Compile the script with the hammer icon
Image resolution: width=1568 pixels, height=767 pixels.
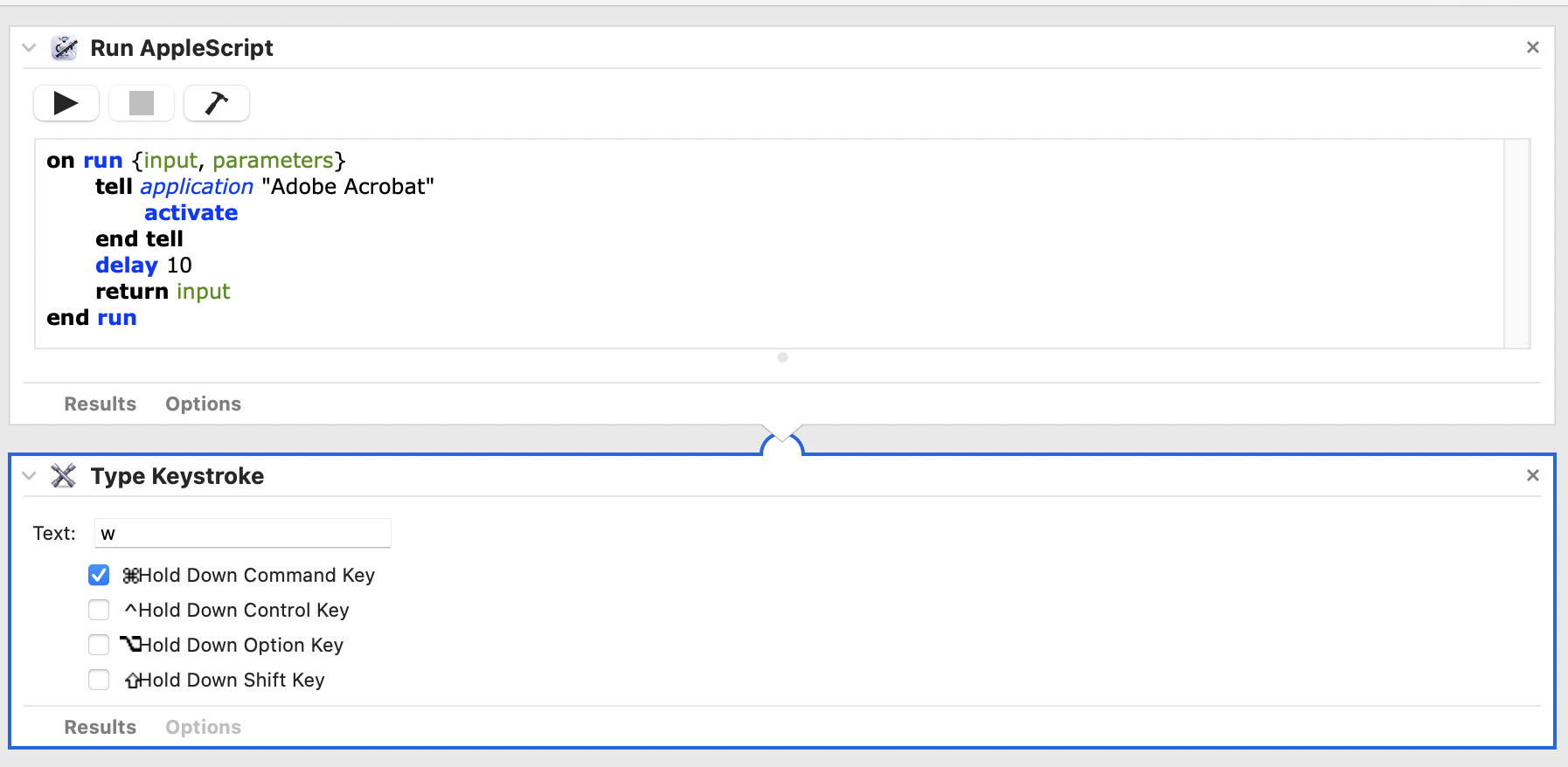[x=216, y=103]
